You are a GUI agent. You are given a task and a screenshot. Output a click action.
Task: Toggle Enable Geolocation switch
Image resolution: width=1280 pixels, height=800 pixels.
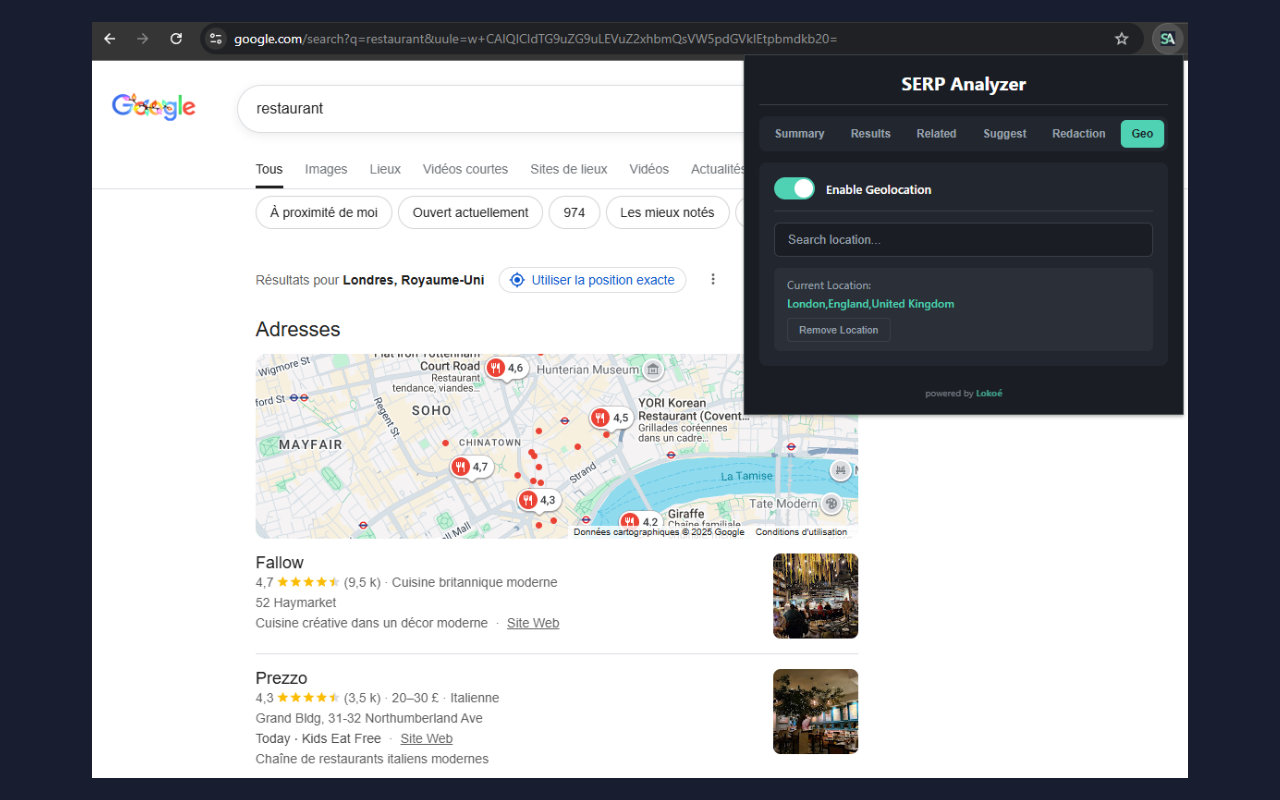[x=795, y=189]
